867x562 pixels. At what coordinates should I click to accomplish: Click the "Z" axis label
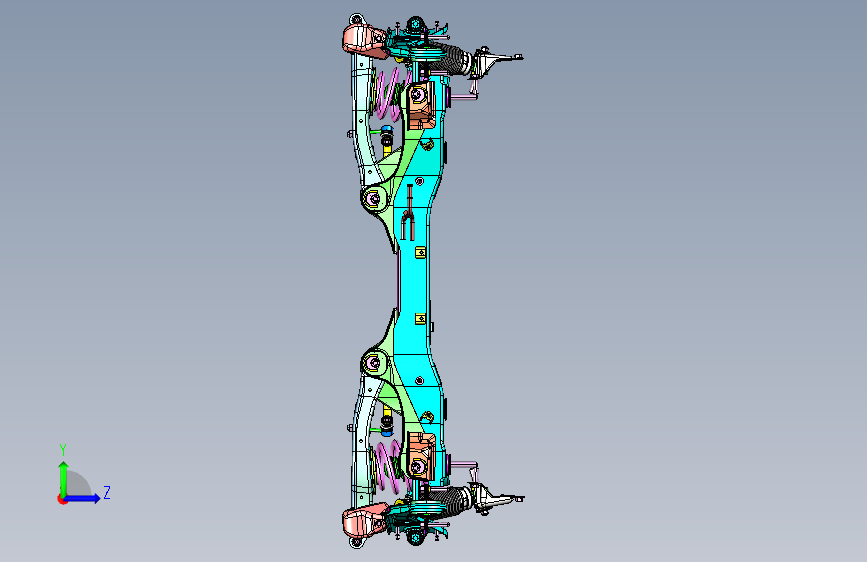(x=107, y=492)
